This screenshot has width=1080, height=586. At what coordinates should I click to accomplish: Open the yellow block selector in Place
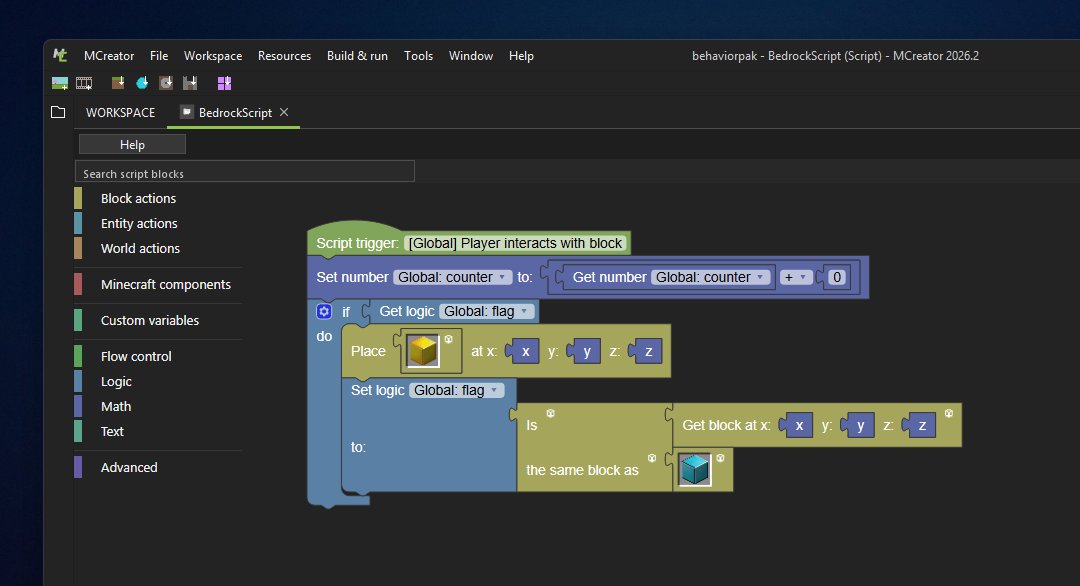(422, 350)
